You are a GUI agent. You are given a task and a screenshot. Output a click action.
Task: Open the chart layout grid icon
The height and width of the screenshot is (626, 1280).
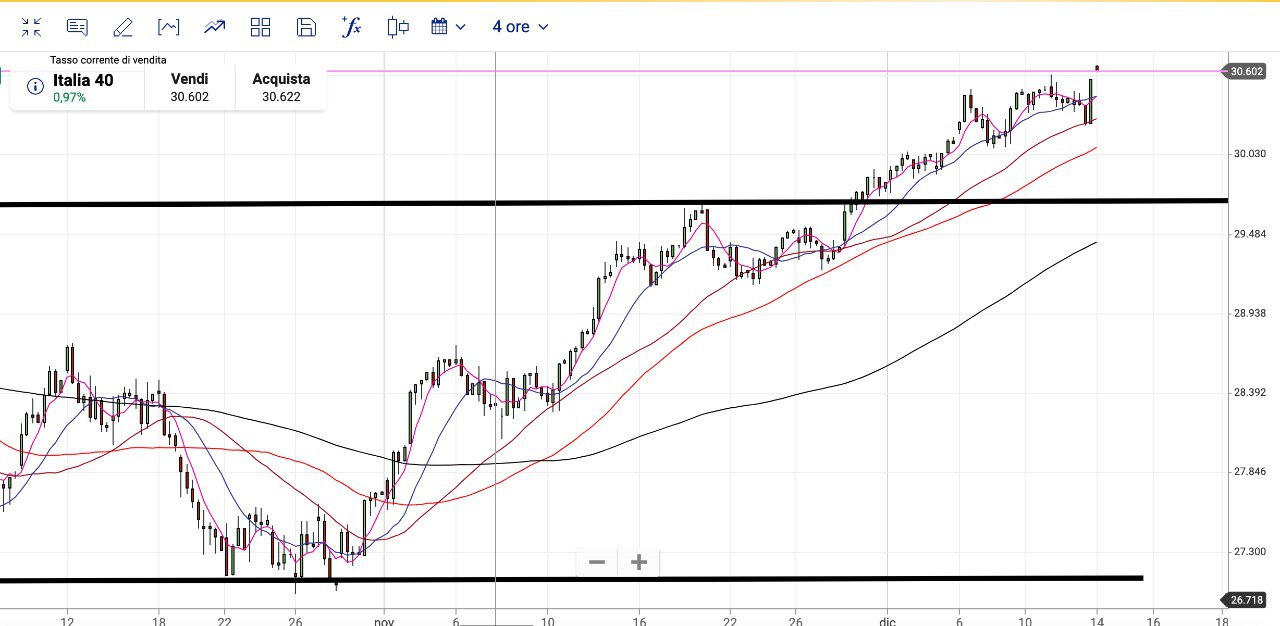pos(261,27)
